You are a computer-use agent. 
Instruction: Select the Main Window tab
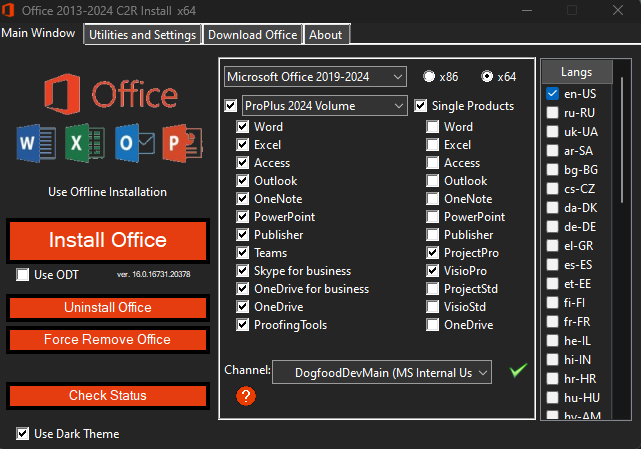point(38,33)
